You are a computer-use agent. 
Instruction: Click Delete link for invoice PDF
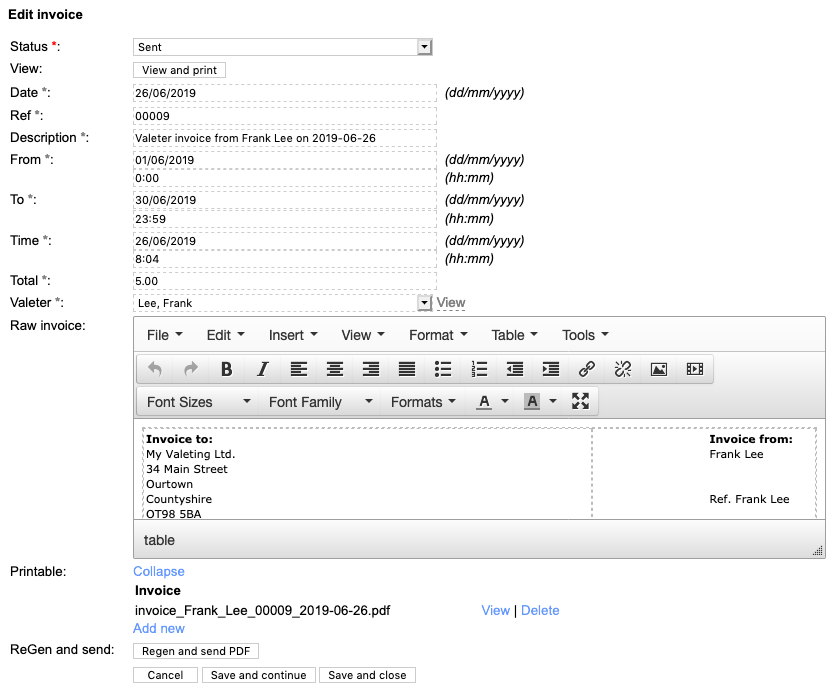click(540, 610)
